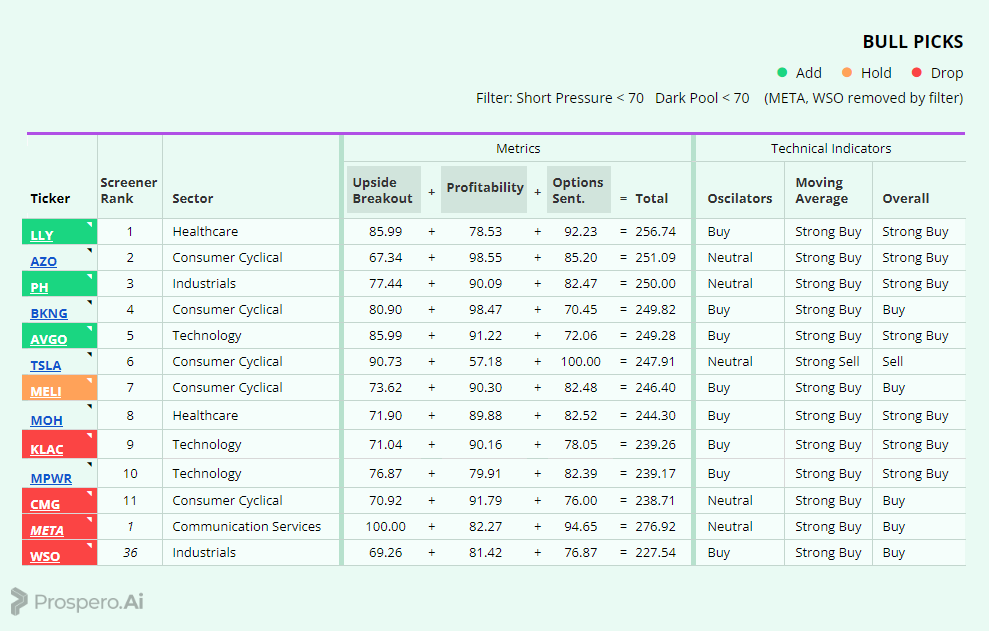This screenshot has height=633, width=989.
Task: Click the Drop legend label
Action: [x=947, y=73]
